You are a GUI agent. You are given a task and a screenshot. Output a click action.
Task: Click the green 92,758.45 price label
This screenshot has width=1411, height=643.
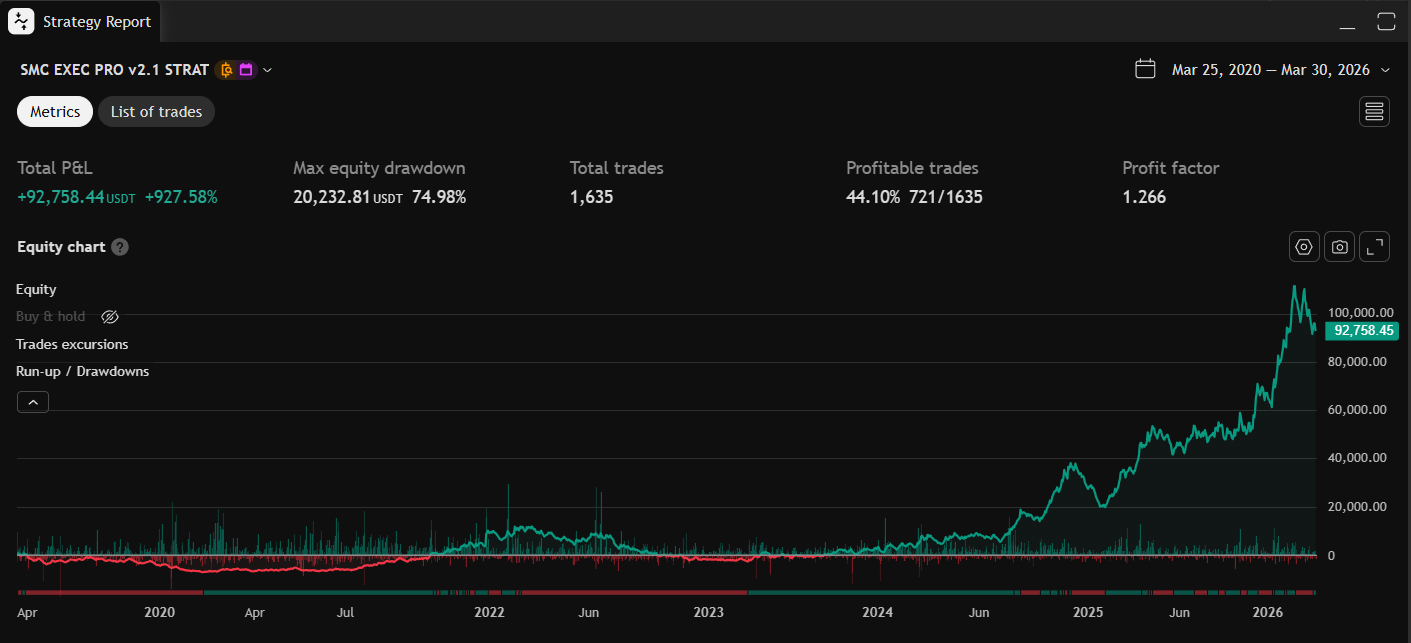1362,330
